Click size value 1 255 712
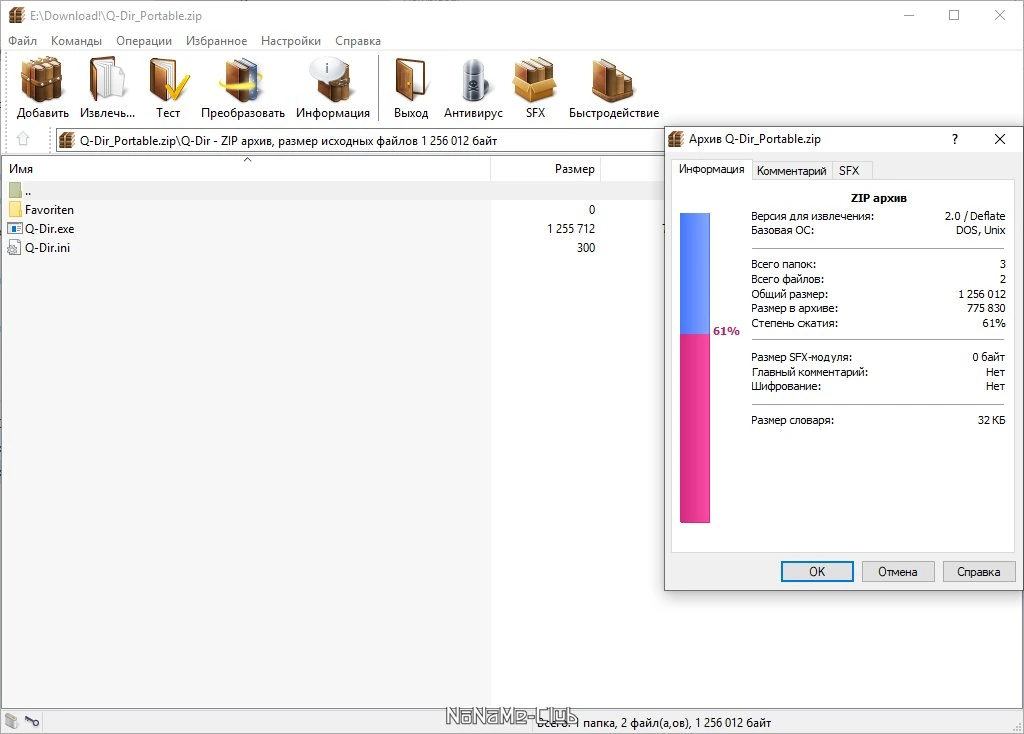Screen dimensions: 1024x734 tap(571, 229)
